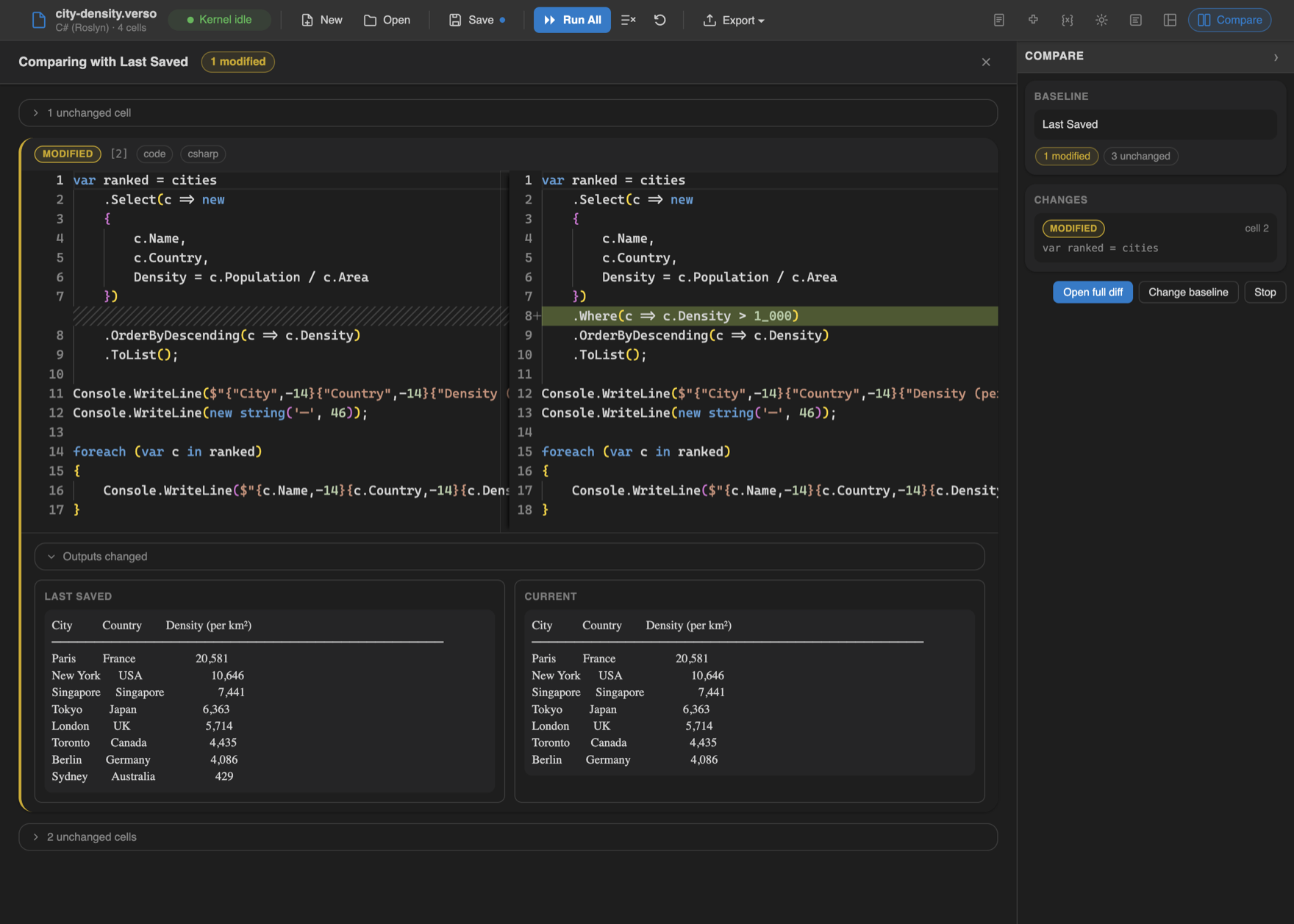Click the '1 modified' badge in comparison header
Screen dimensions: 1294x924
tap(238, 62)
